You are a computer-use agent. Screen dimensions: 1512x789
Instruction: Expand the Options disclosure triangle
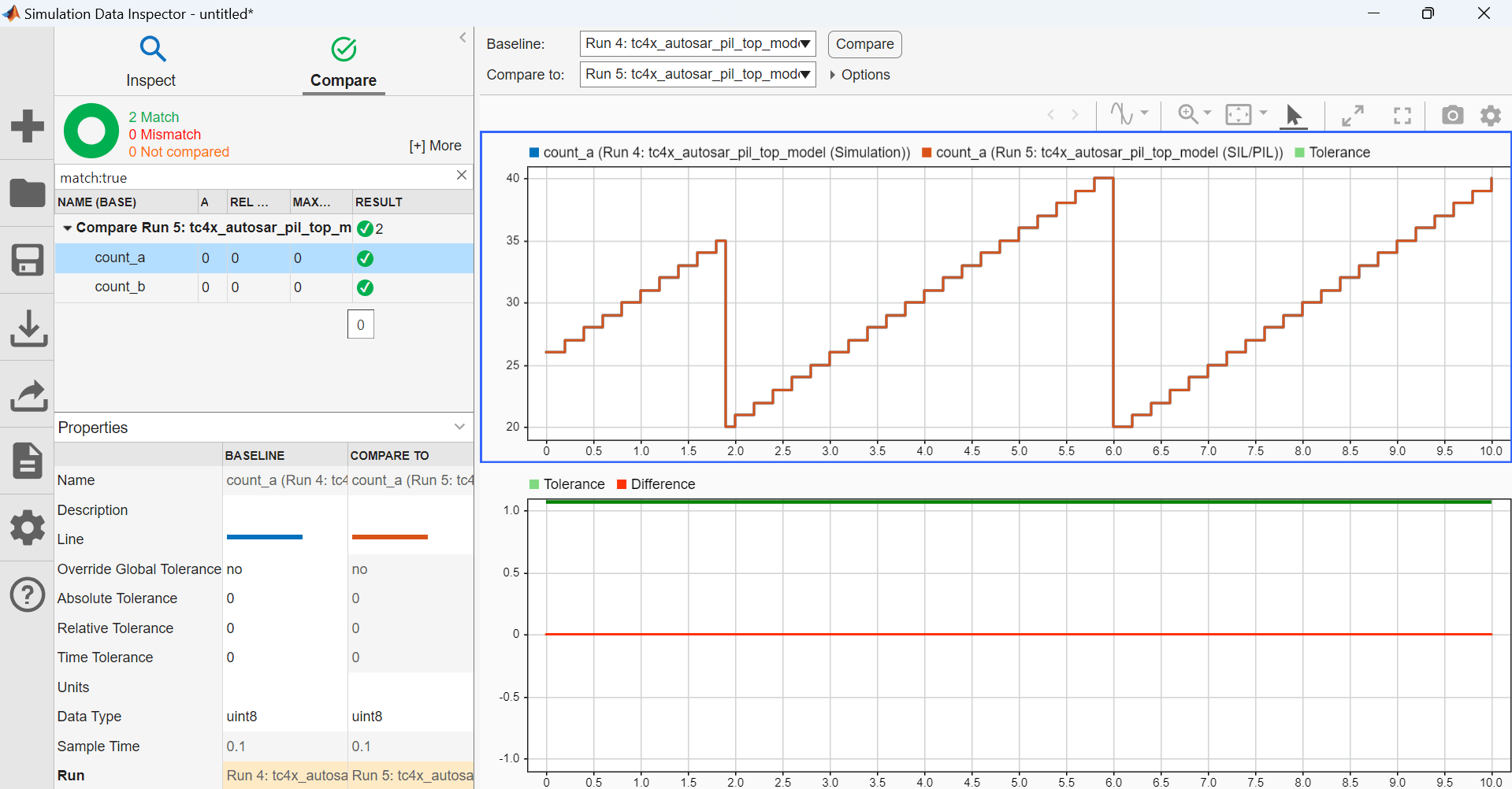click(833, 75)
